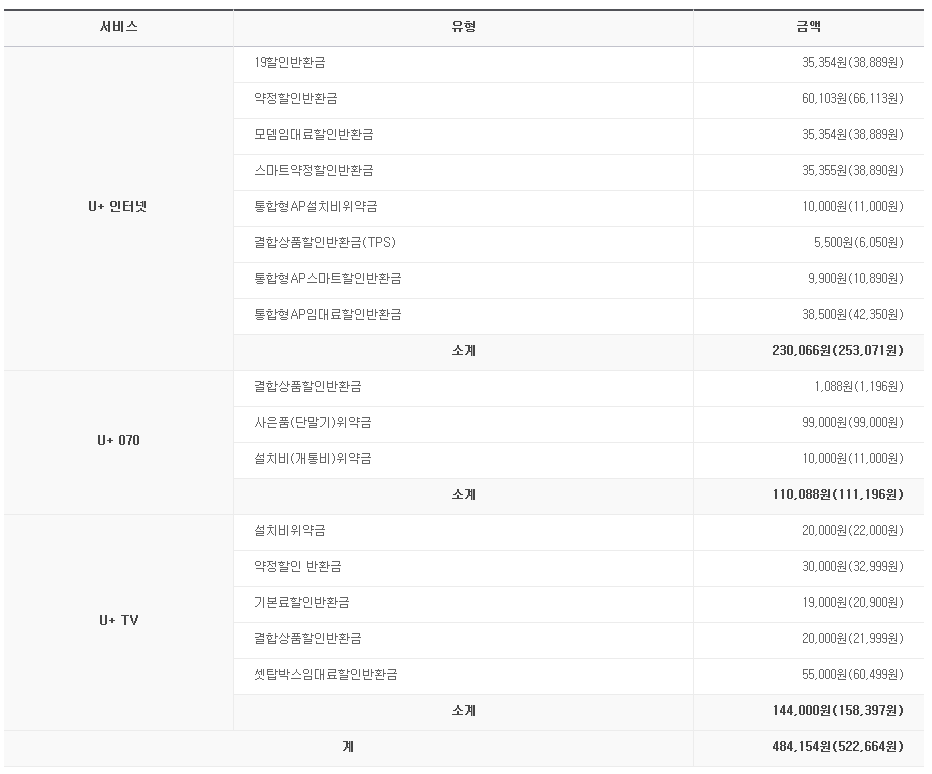Click the amount 5,500원(6,050원)

[x=858, y=243]
